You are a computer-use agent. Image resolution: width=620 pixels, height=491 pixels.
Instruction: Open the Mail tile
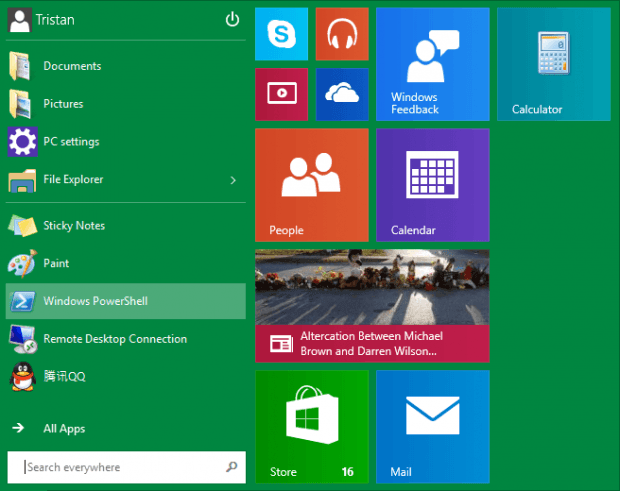[x=432, y=426]
